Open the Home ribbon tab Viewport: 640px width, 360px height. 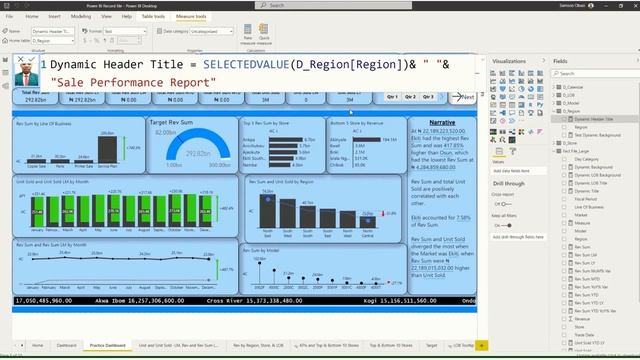pyautogui.click(x=32, y=16)
